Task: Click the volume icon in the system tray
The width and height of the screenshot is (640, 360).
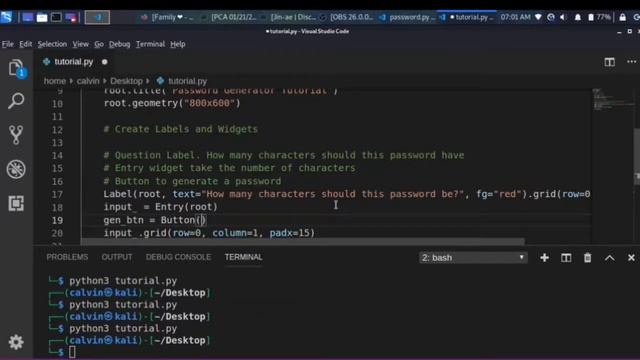Action: point(564,17)
